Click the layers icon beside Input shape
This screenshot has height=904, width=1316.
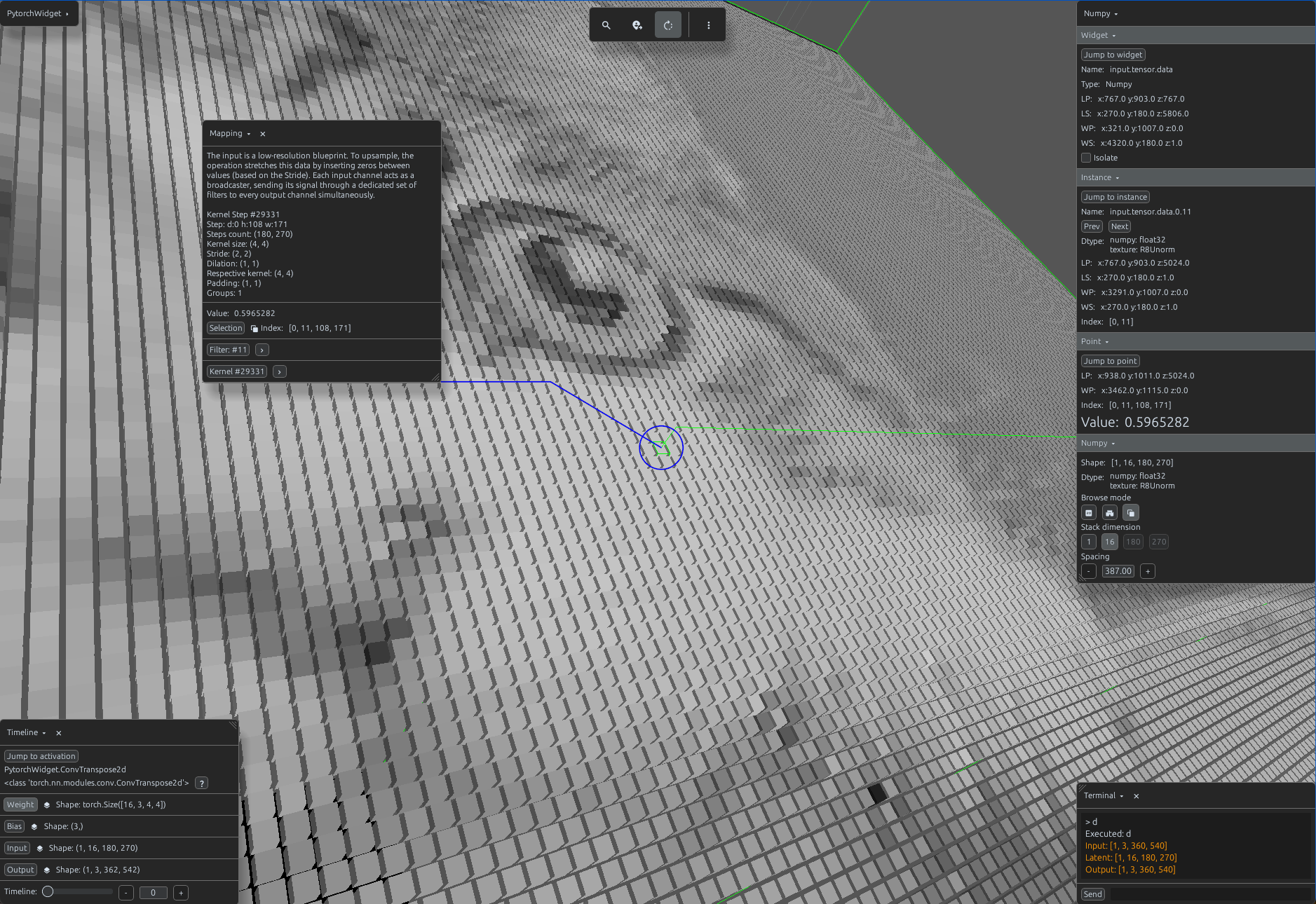(x=40, y=849)
